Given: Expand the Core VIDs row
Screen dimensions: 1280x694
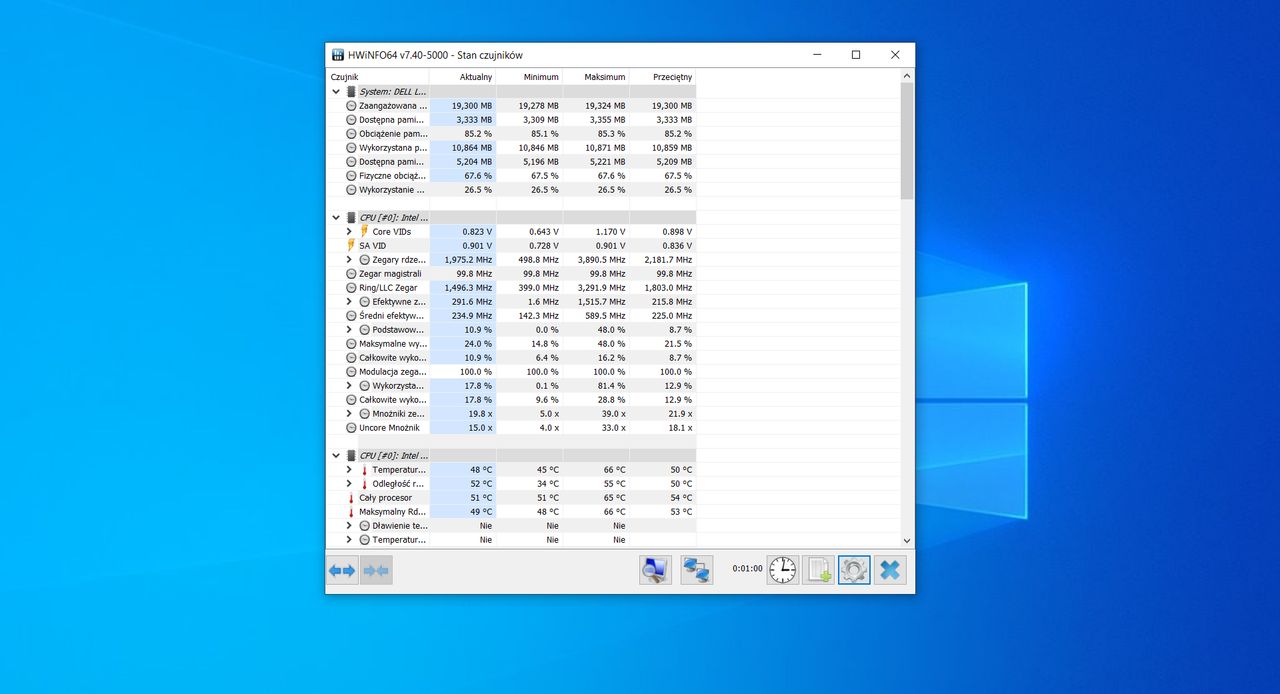Looking at the screenshot, I should click(349, 231).
